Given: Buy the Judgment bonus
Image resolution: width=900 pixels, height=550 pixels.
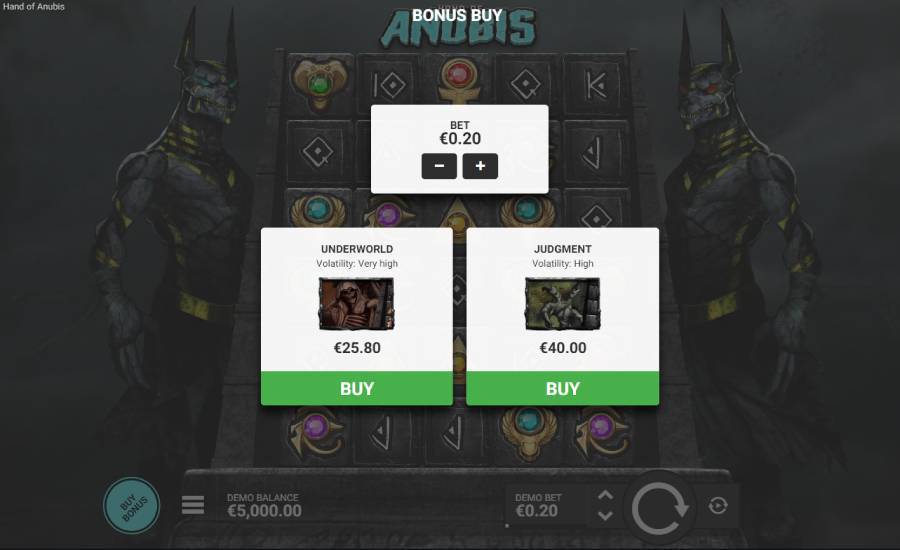Looking at the screenshot, I should pos(562,389).
